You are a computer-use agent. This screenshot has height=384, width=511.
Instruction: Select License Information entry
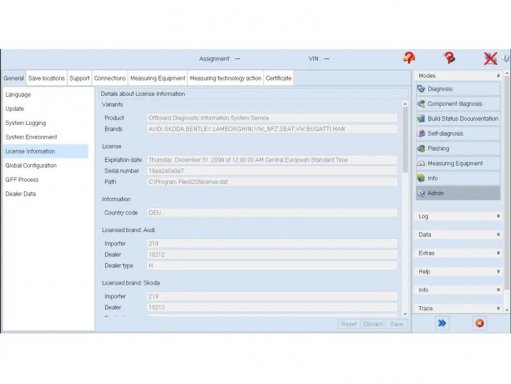(x=46, y=151)
